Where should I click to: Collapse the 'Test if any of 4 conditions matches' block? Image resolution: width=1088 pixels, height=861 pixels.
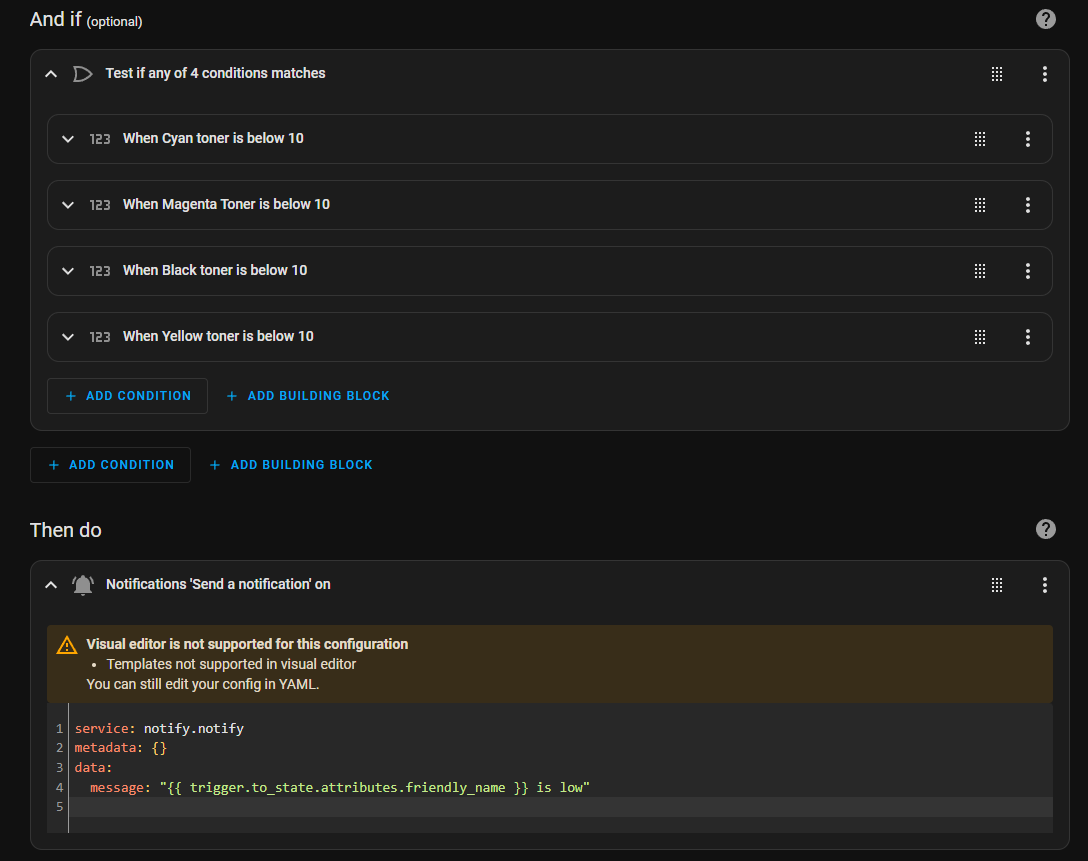tap(51, 73)
